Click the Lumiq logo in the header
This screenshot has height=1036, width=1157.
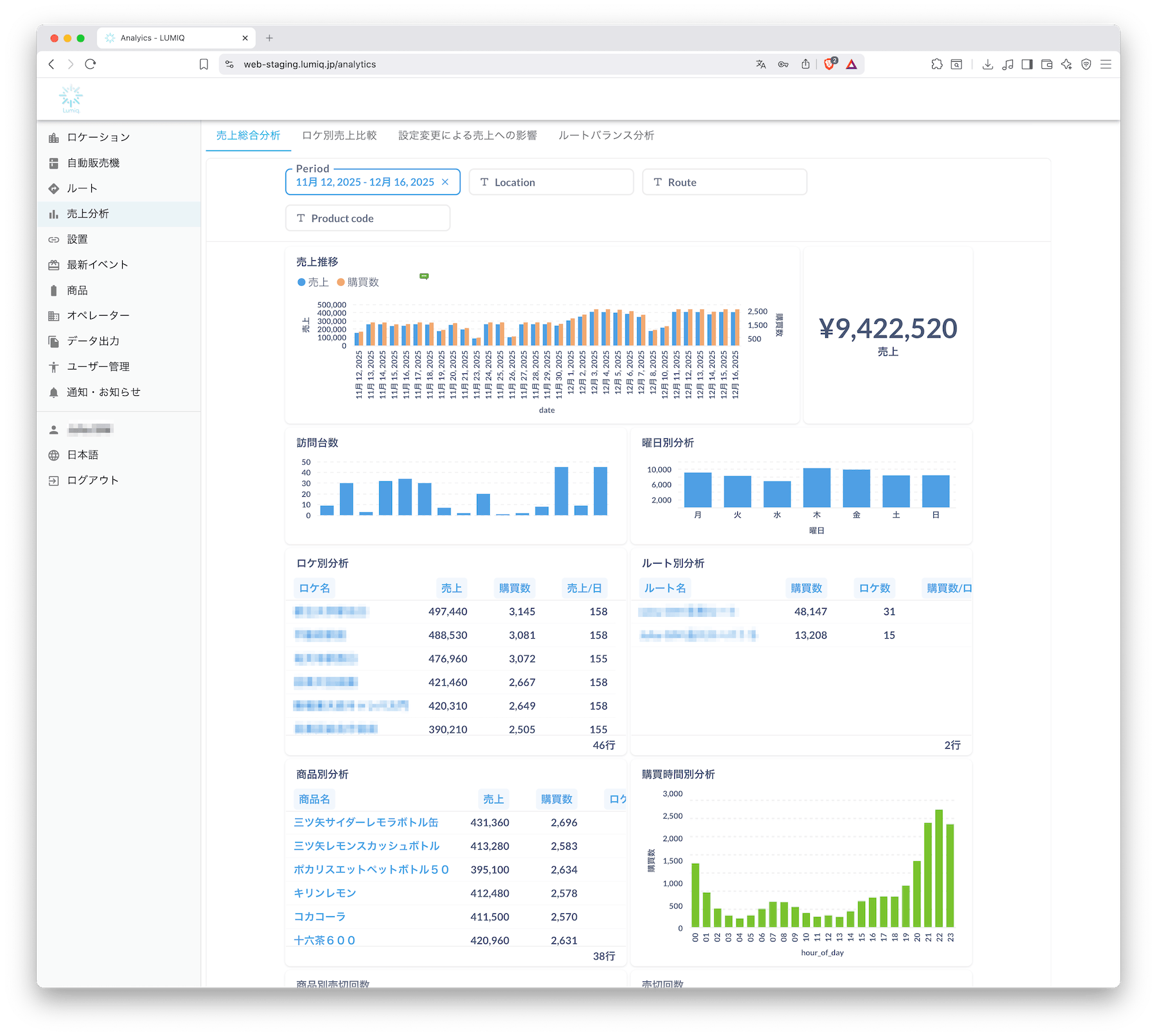pos(71,98)
